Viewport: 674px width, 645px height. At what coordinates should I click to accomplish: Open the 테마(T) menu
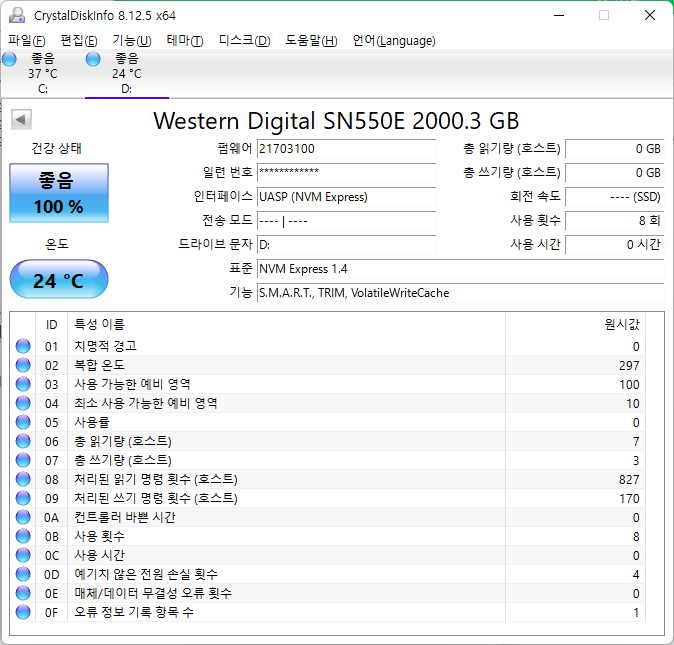[x=185, y=41]
